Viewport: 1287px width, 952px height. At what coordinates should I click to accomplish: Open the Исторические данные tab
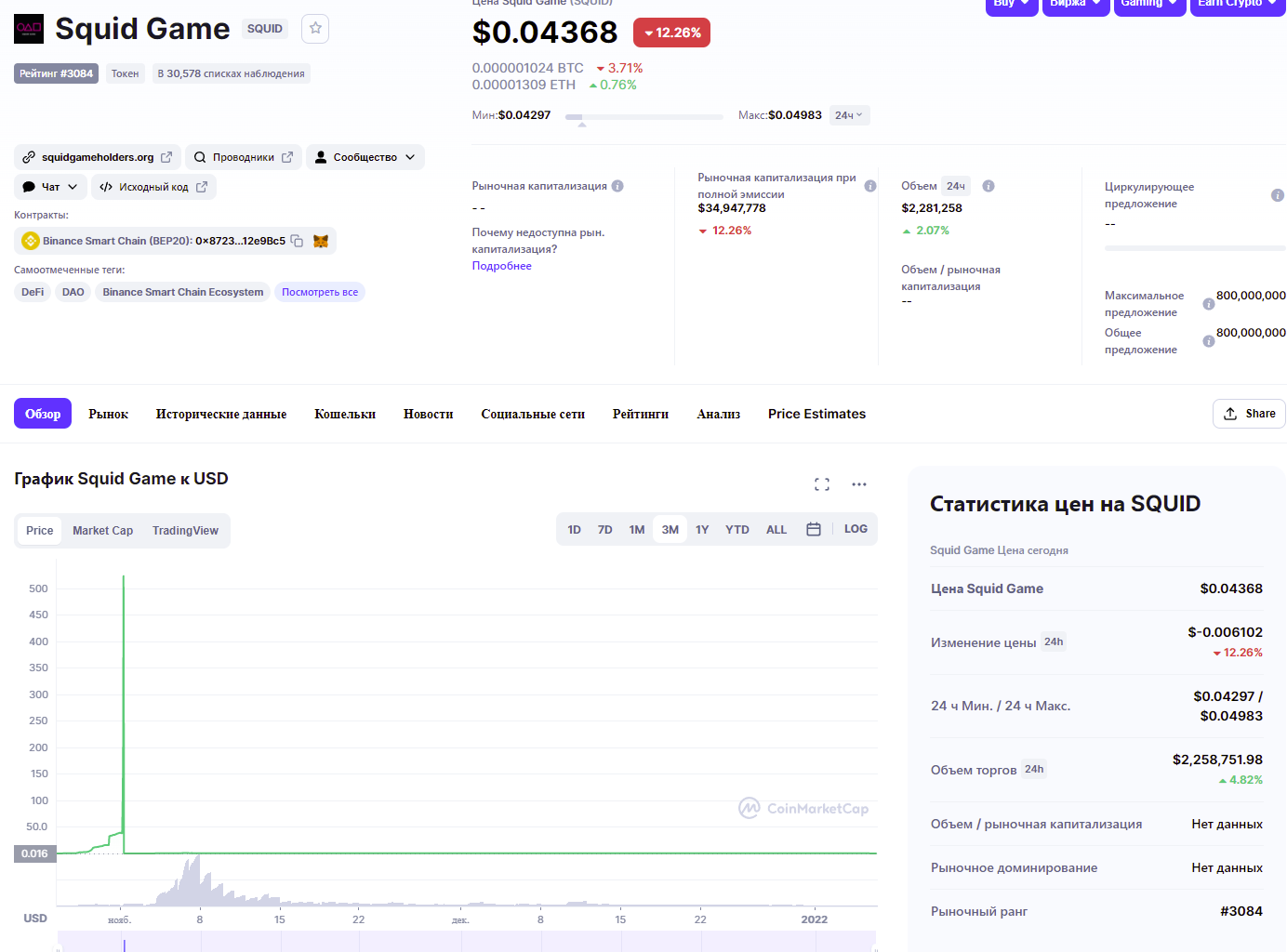click(221, 415)
